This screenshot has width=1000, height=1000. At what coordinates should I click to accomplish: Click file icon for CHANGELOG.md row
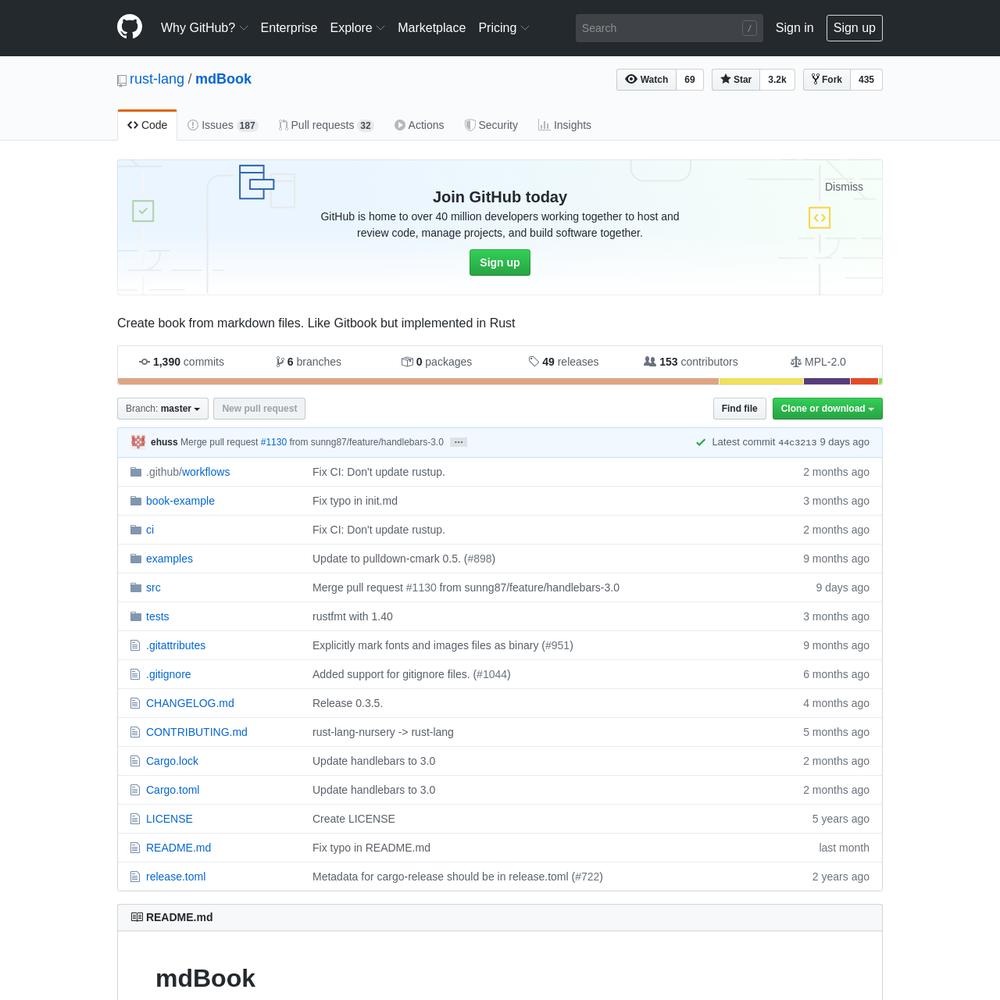point(135,703)
